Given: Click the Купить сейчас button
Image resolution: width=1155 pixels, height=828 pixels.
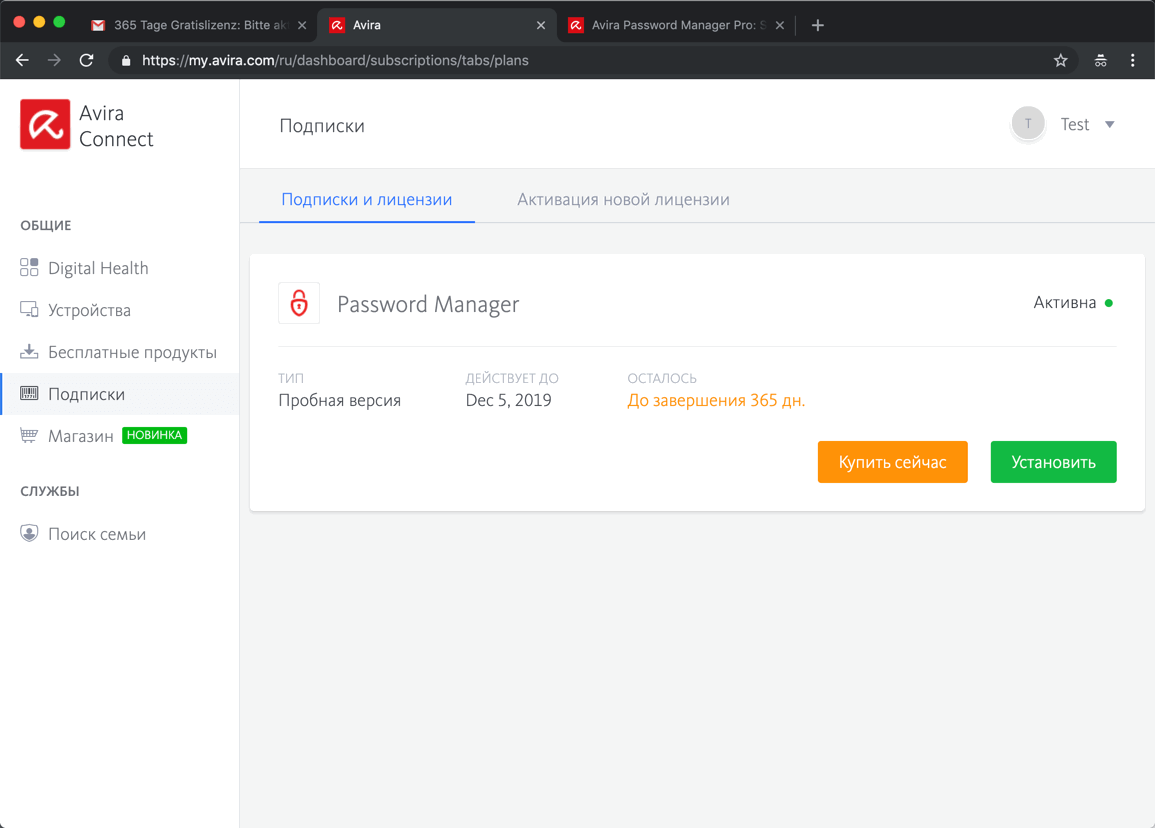Looking at the screenshot, I should click(892, 462).
